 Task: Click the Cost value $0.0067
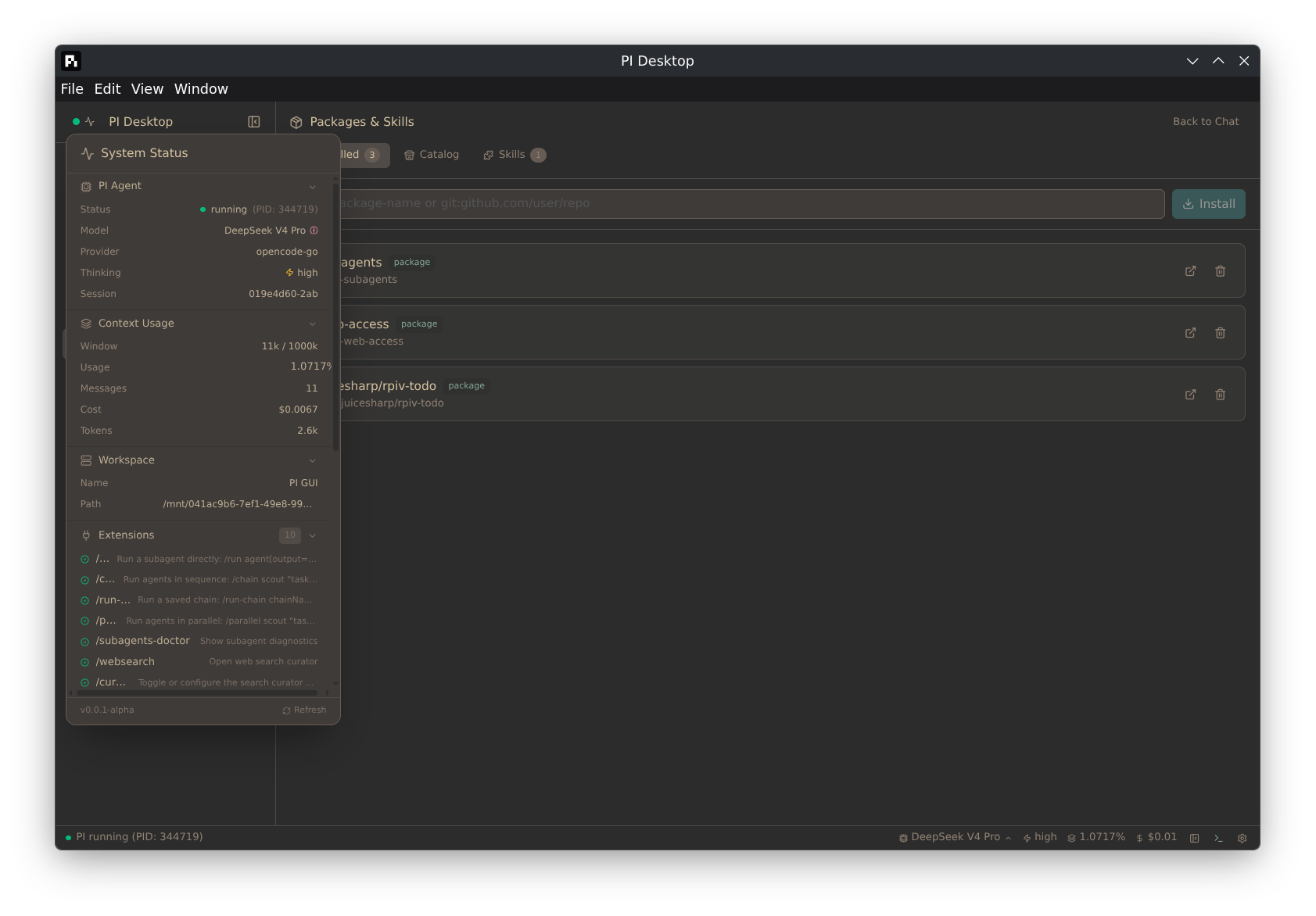coord(298,410)
